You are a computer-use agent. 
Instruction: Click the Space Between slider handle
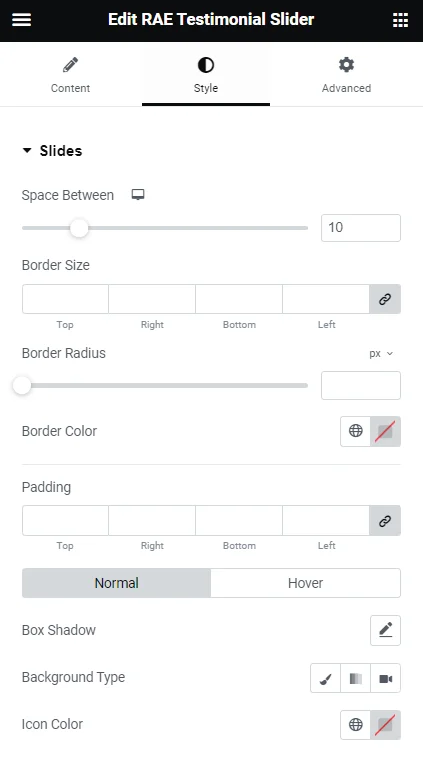click(79, 228)
